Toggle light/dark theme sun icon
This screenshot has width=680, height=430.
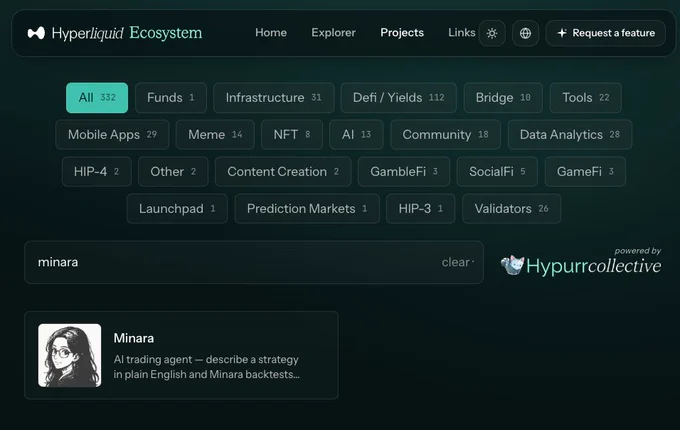coord(492,33)
